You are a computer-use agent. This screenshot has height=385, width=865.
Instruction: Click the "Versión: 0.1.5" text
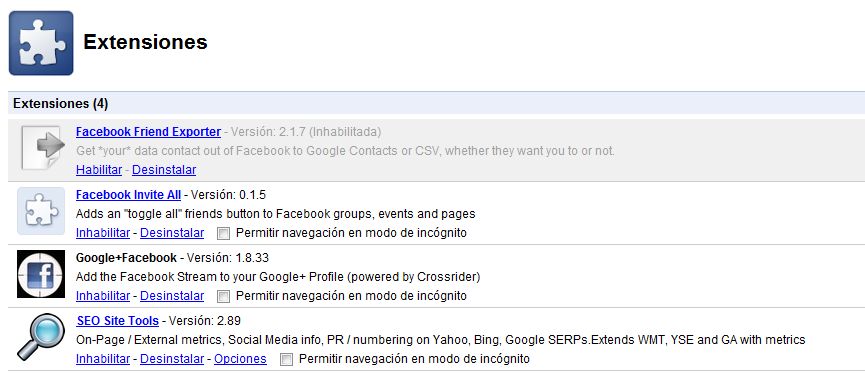228,195
